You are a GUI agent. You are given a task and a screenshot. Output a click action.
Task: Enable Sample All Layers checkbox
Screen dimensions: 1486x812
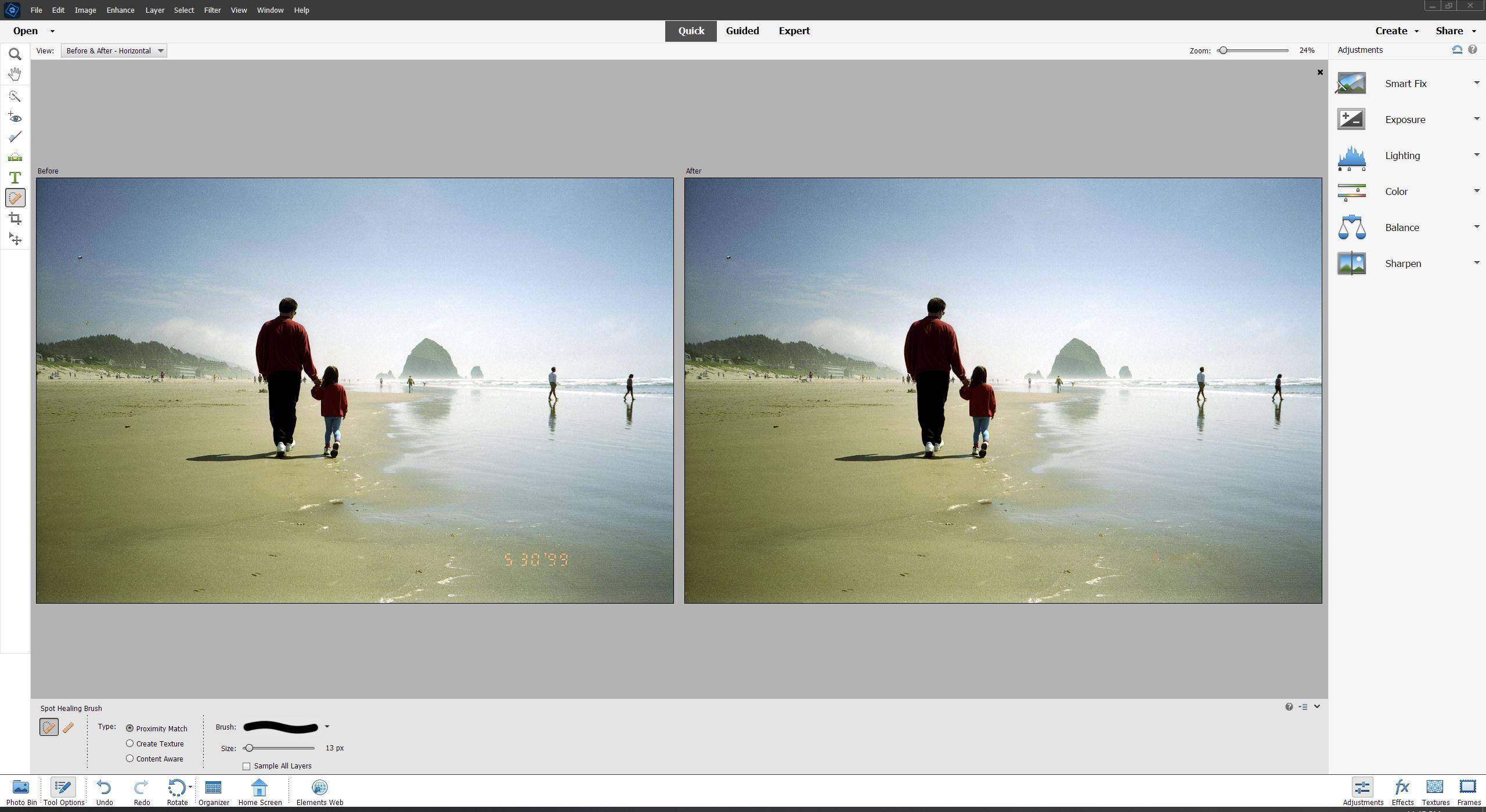coord(247,766)
